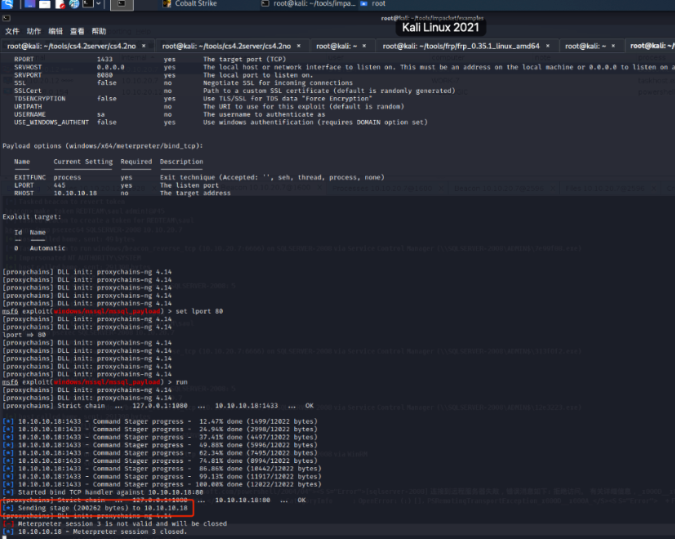Click the 'Exploit target:' heading text
675x539 pixels.
click(32, 217)
